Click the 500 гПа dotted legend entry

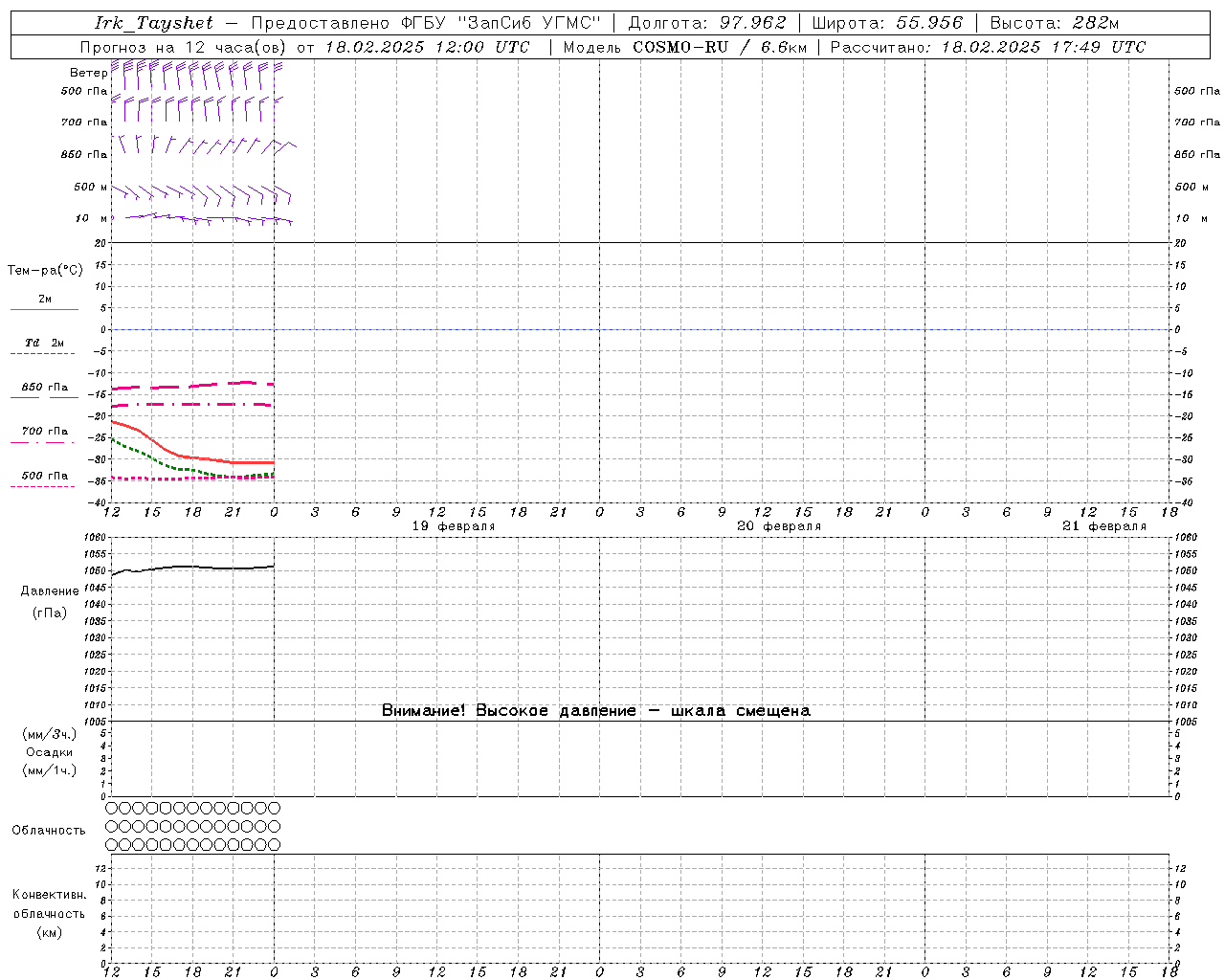[44, 479]
